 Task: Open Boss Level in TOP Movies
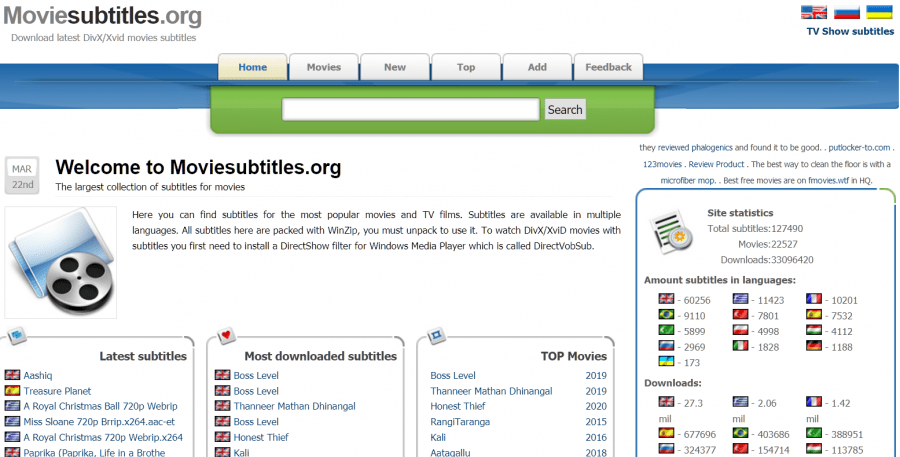[453, 375]
